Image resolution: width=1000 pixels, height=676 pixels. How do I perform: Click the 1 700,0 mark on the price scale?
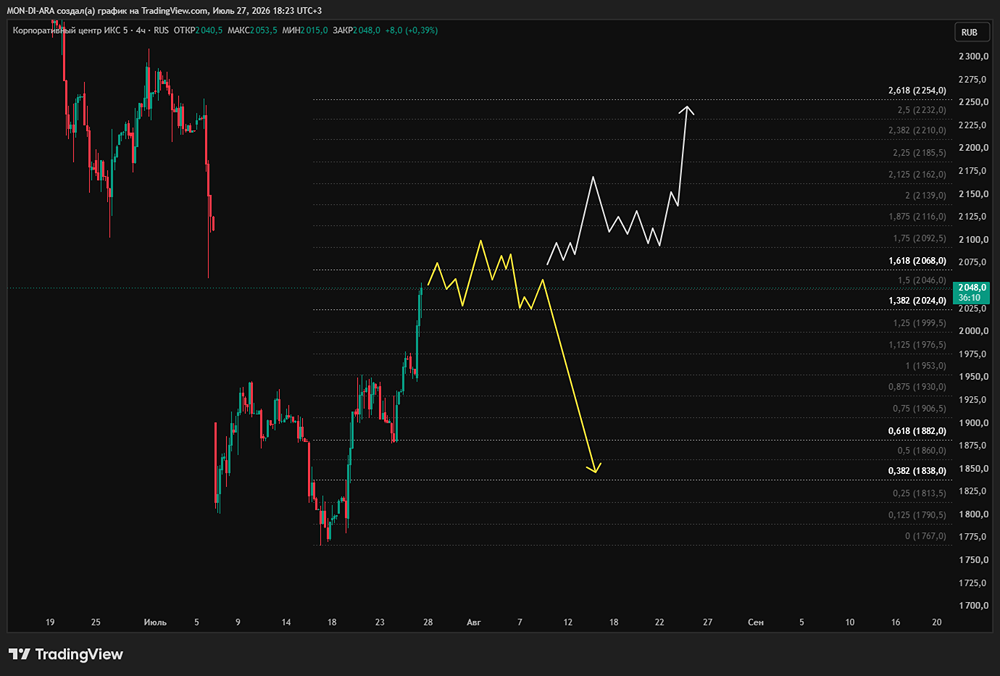tap(973, 605)
